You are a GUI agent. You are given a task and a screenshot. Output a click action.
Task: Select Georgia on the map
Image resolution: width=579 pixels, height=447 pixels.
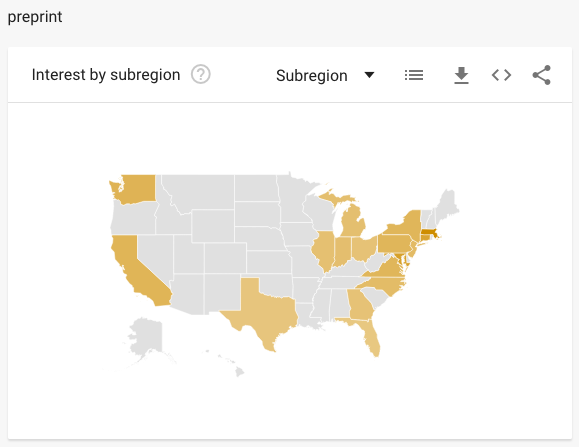tap(360, 305)
